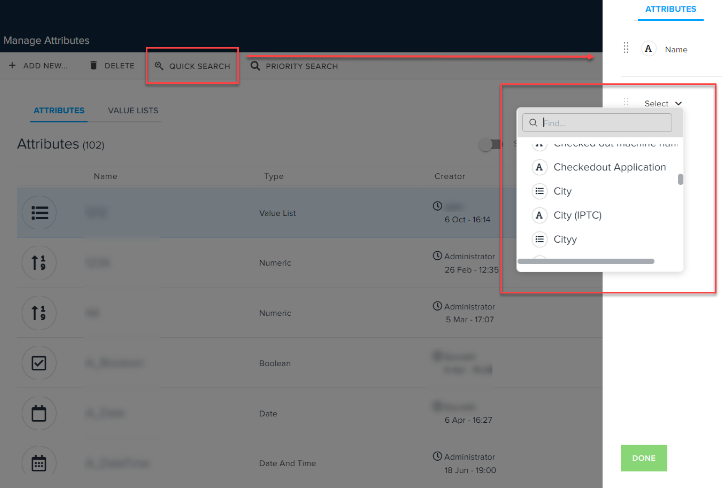Click the dropdown horizontal scrollbar
Screen dimensions: 722x495
[586, 261]
